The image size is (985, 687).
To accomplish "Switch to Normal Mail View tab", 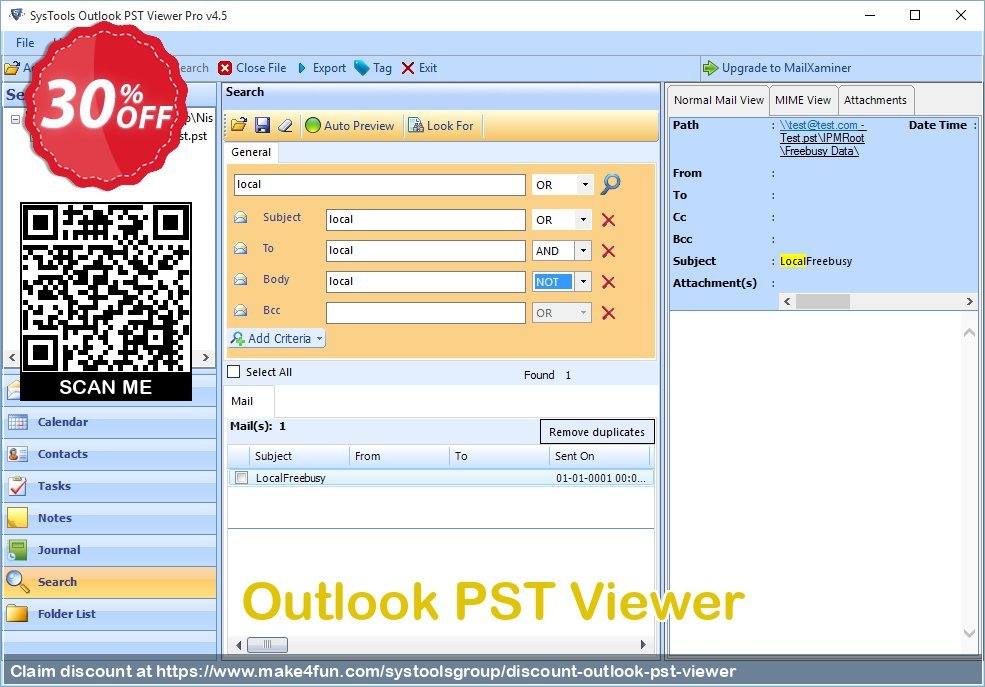I will click(x=719, y=100).
